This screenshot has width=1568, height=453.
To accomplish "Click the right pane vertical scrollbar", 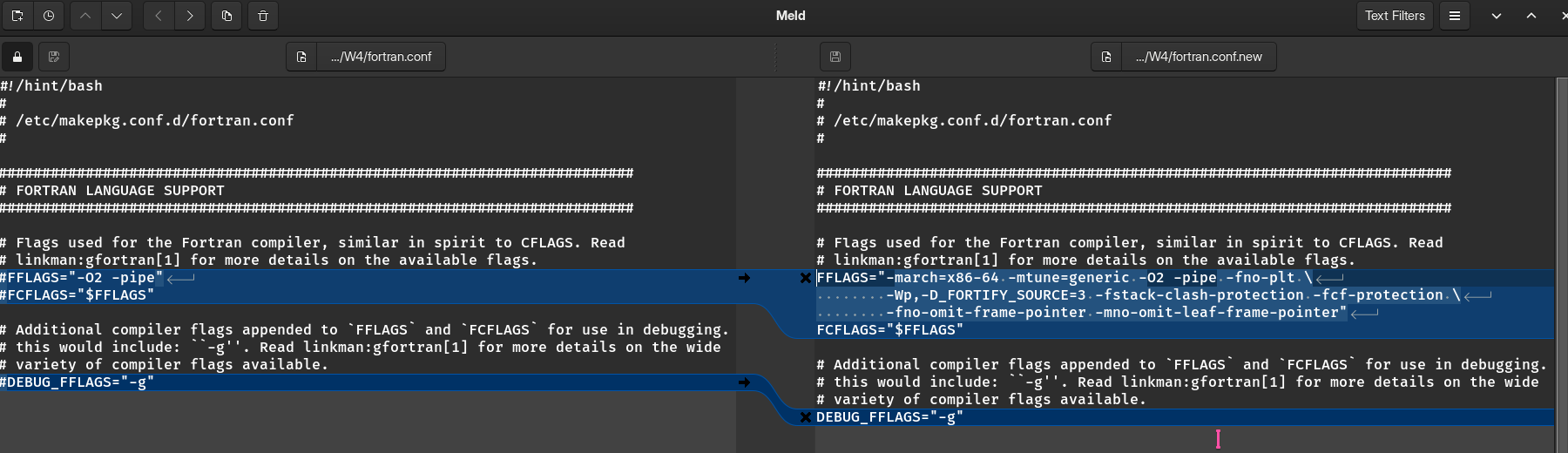I will [x=1560, y=261].
